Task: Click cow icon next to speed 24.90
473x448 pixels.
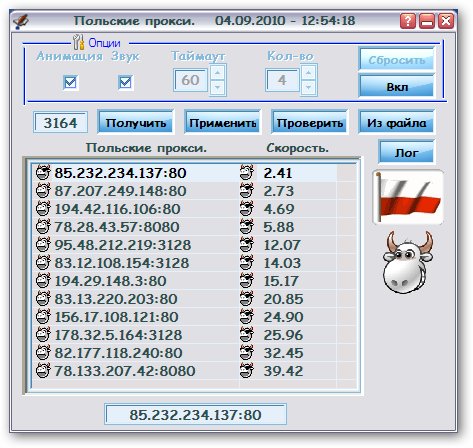Action: [x=247, y=317]
